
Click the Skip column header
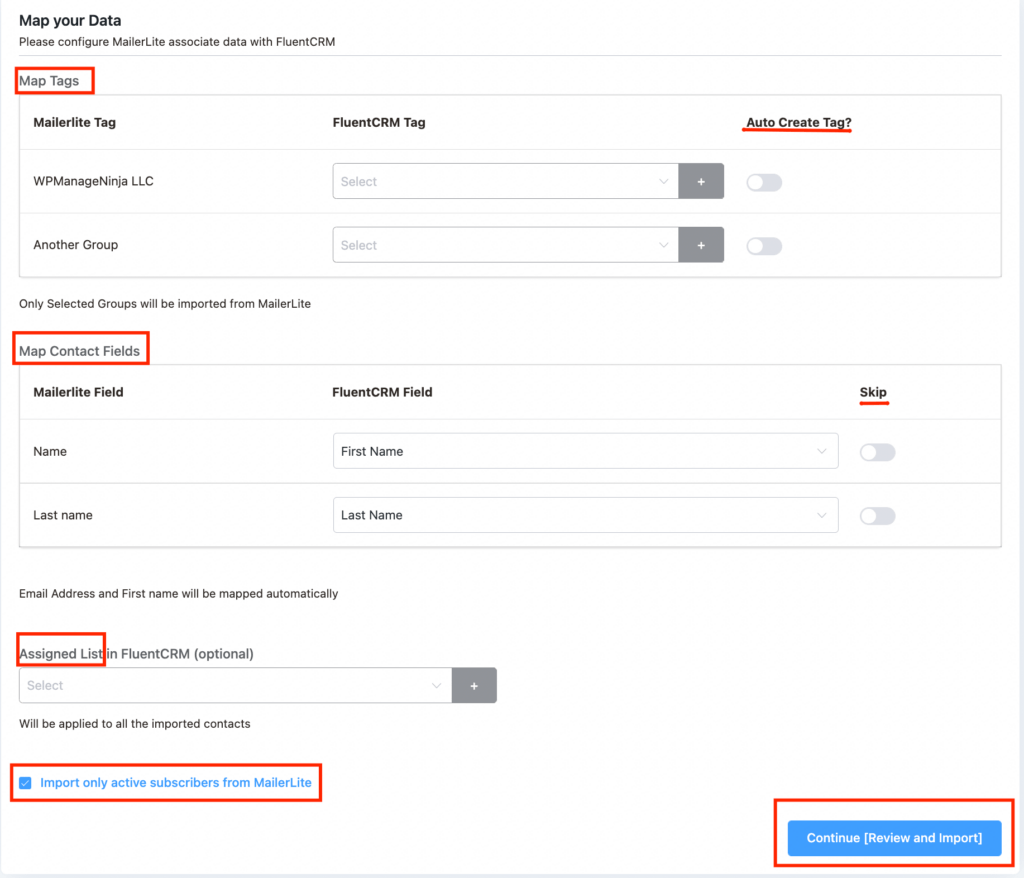click(x=872, y=392)
